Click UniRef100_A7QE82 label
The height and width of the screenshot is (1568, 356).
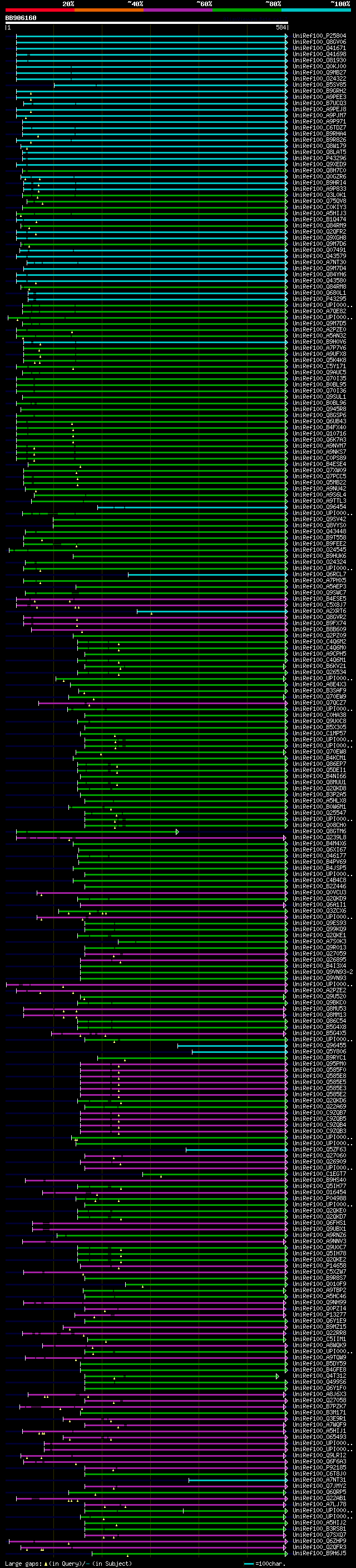point(319,311)
